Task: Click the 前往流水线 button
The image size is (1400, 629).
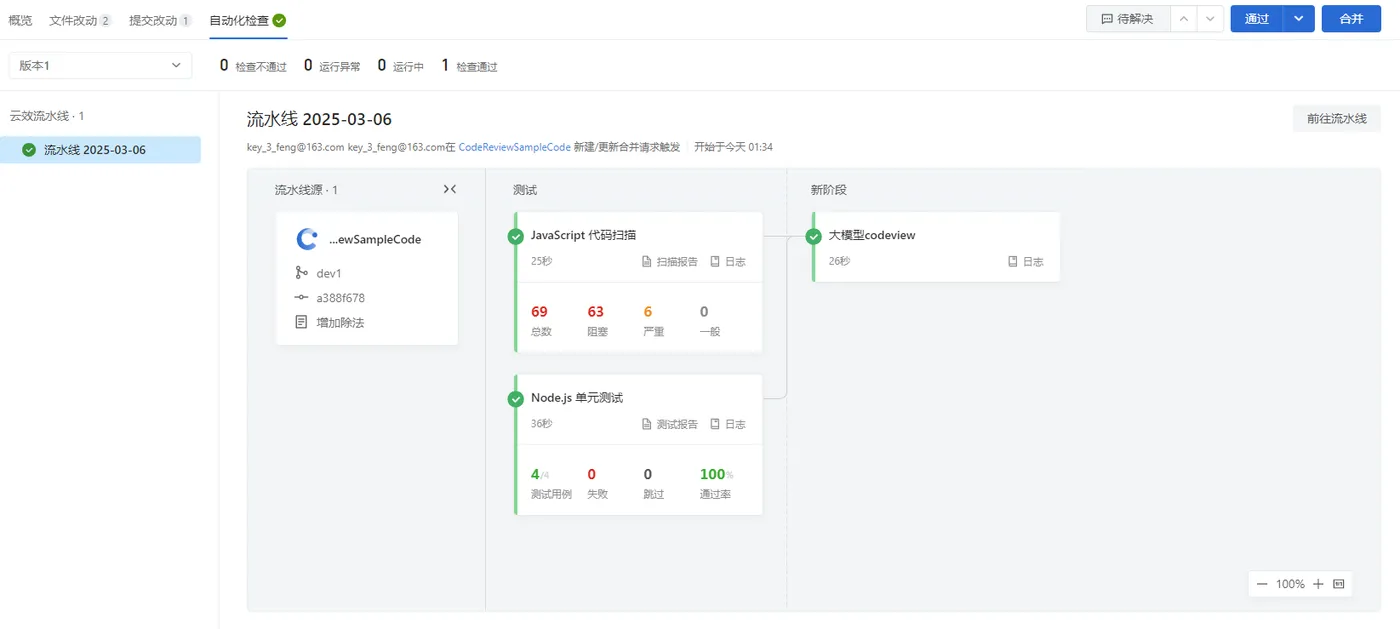Action: tap(1336, 118)
